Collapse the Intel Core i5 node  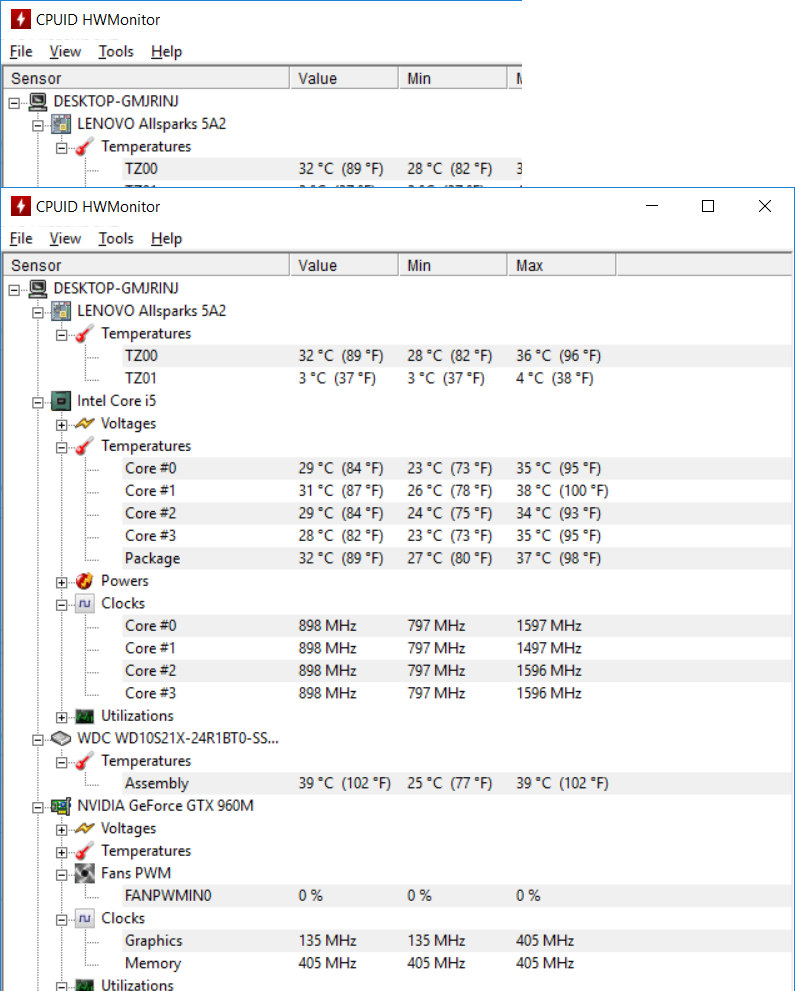point(38,402)
